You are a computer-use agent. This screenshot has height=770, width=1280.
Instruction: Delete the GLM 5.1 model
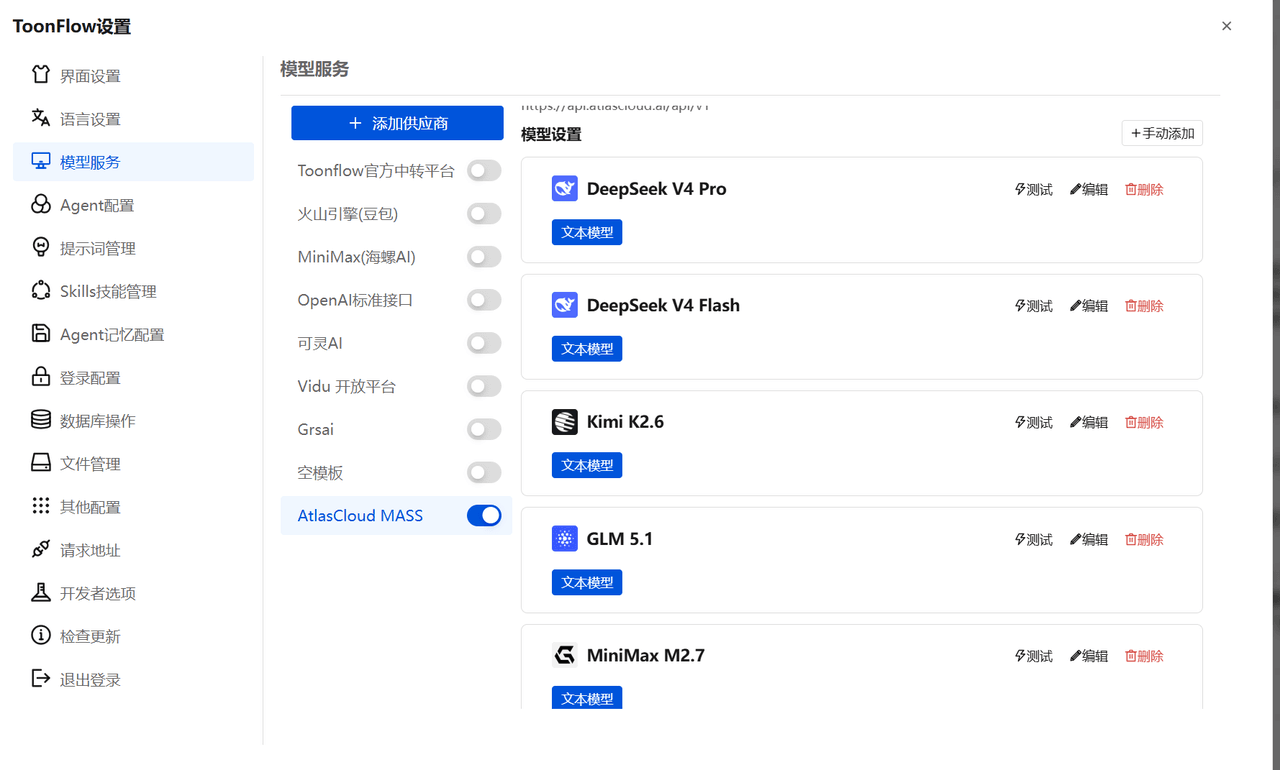point(1144,539)
